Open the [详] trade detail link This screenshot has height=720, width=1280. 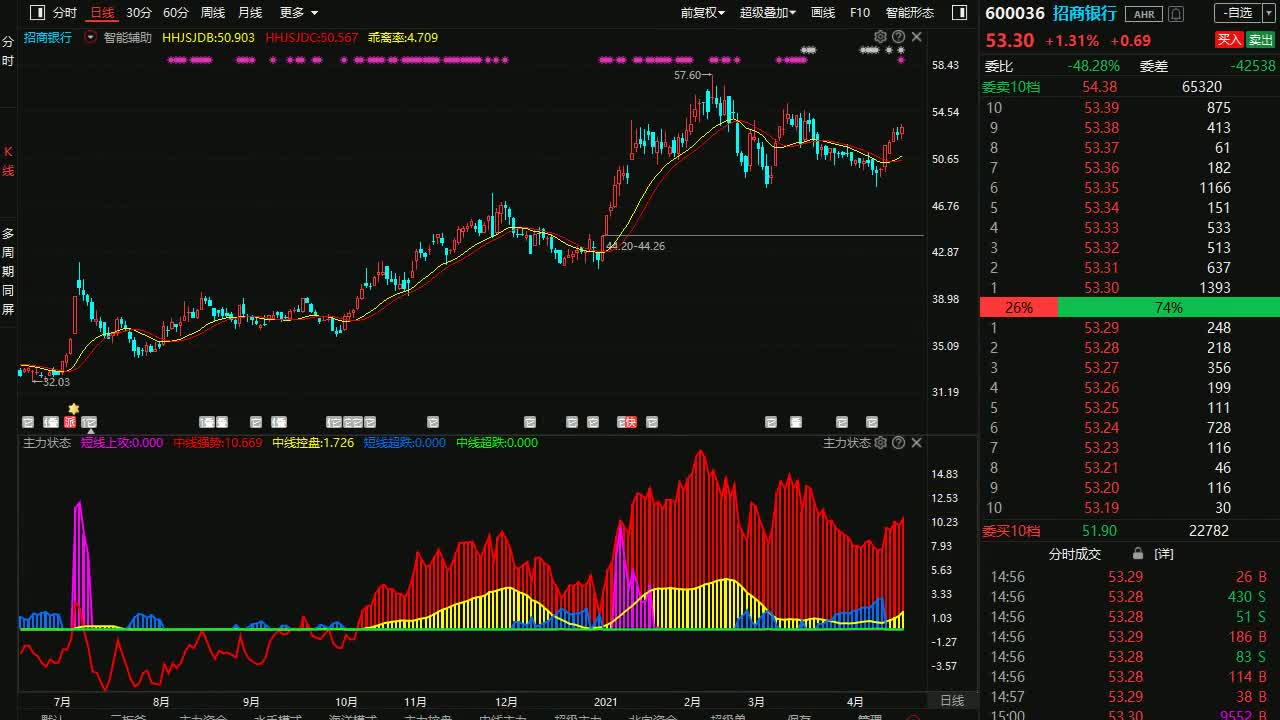(1164, 553)
